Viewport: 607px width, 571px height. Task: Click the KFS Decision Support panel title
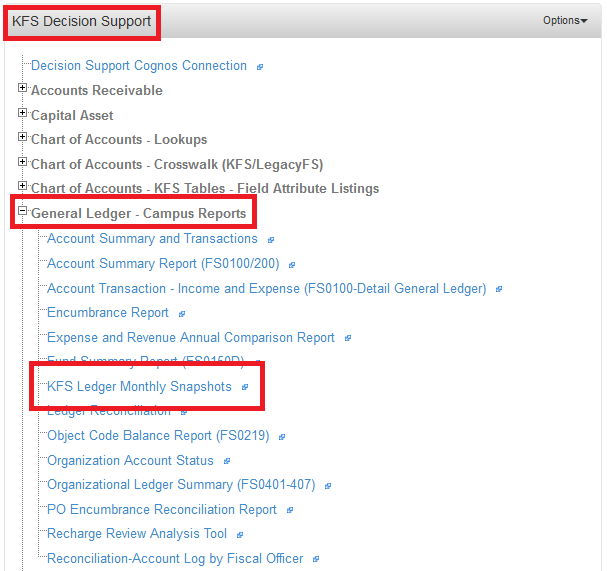click(81, 21)
